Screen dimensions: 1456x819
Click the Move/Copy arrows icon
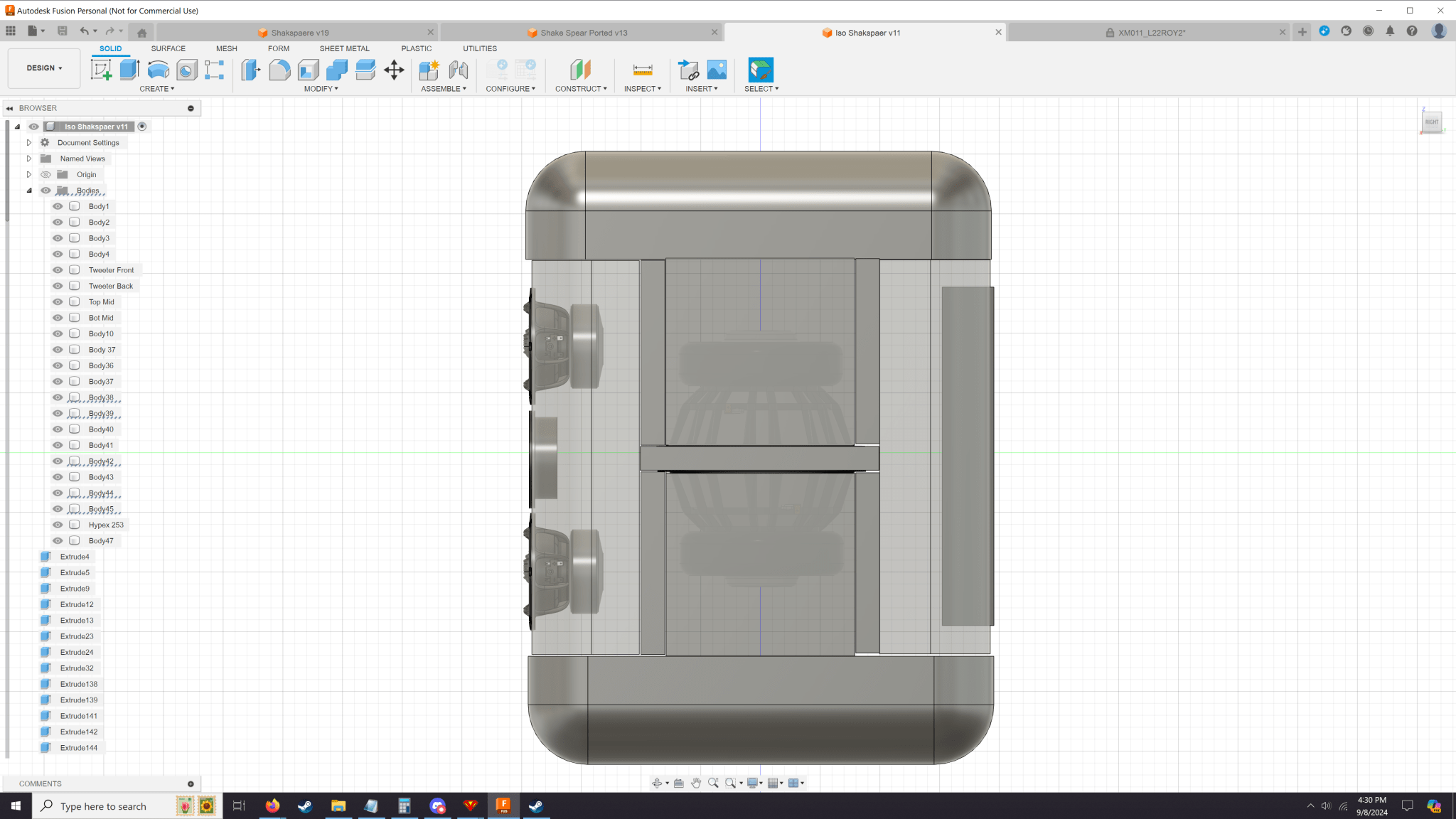pyautogui.click(x=394, y=70)
